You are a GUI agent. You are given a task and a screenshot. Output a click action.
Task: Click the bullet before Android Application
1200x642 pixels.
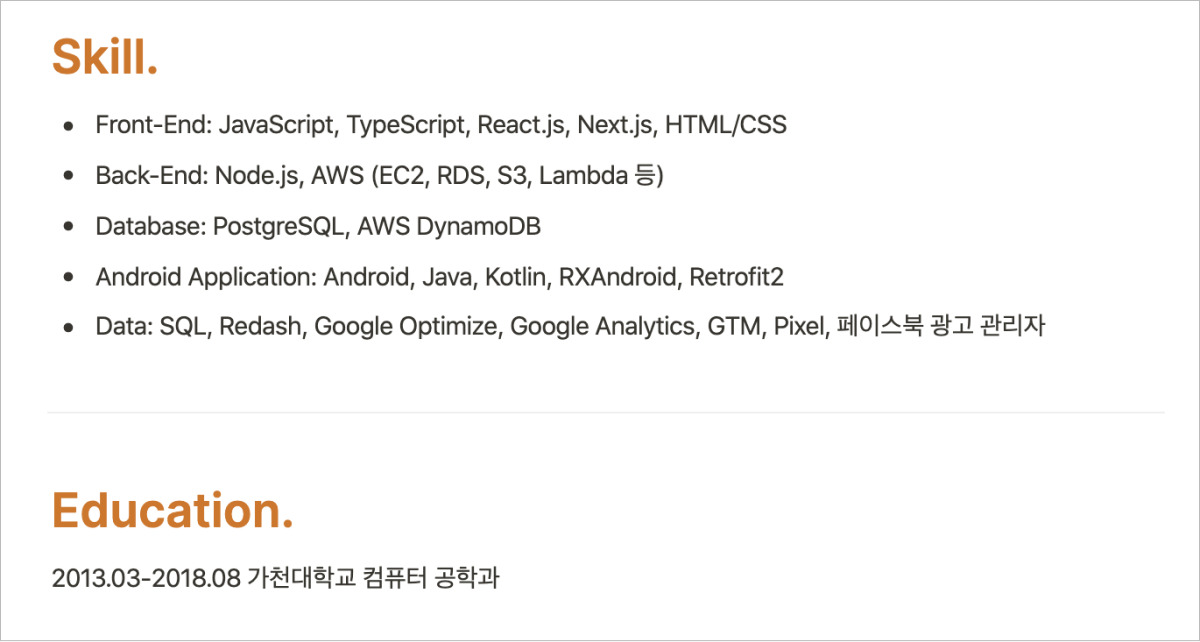point(68,277)
